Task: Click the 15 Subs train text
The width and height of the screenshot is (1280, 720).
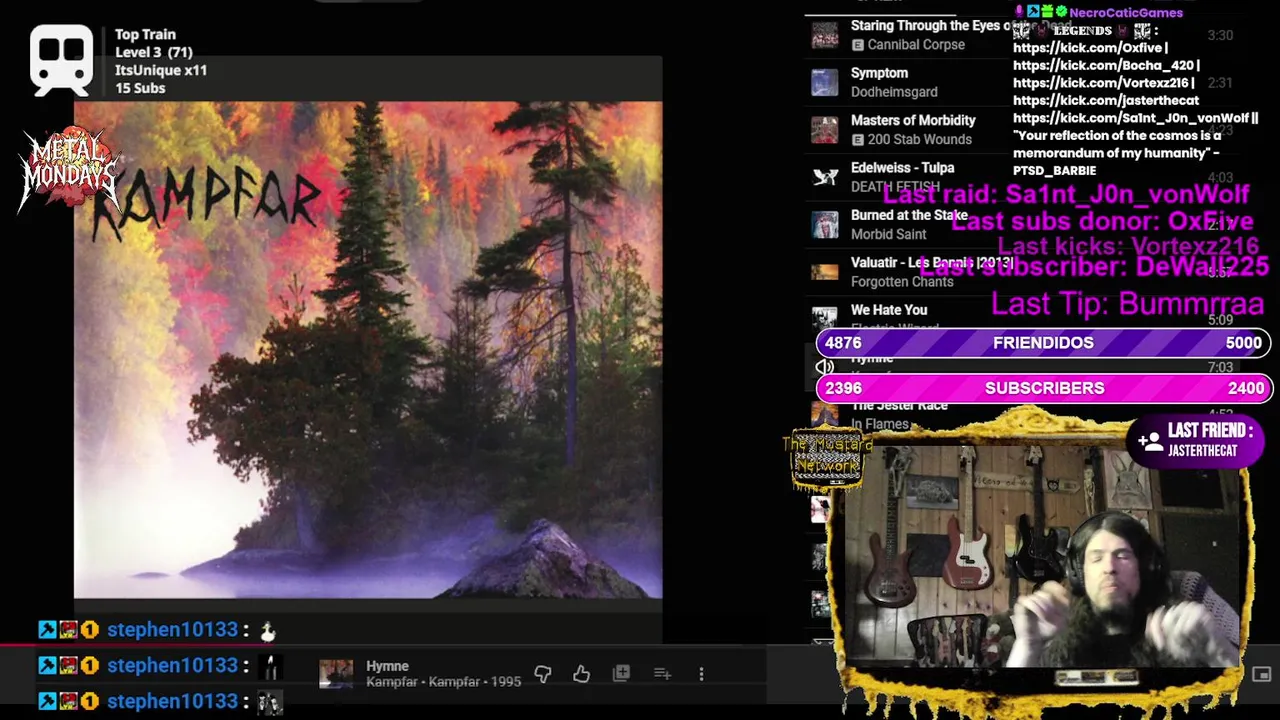Action: click(140, 88)
